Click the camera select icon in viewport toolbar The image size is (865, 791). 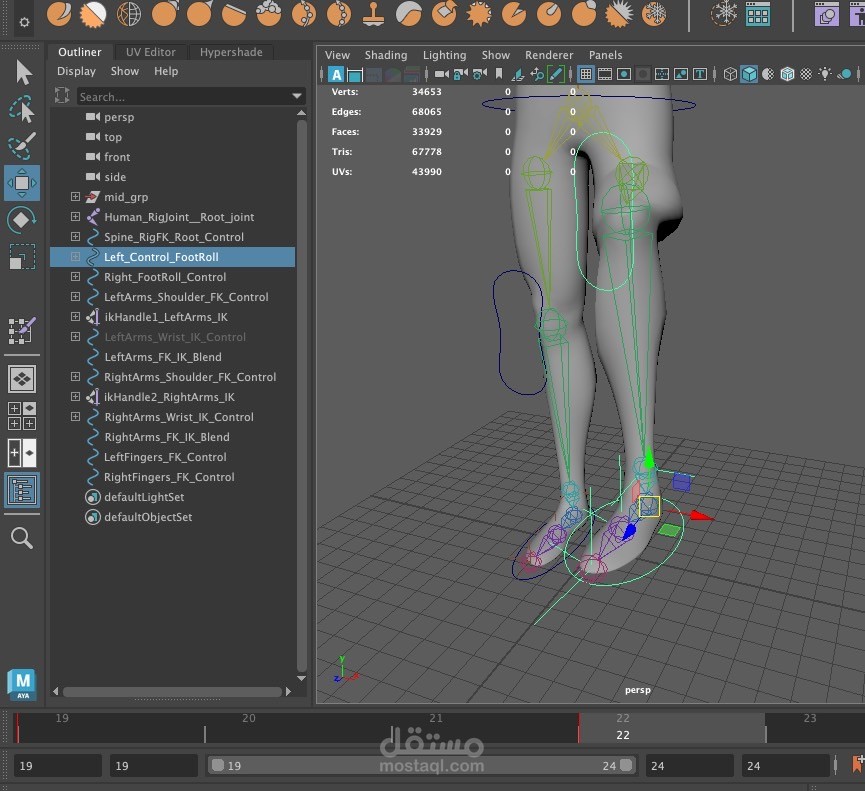coord(441,74)
